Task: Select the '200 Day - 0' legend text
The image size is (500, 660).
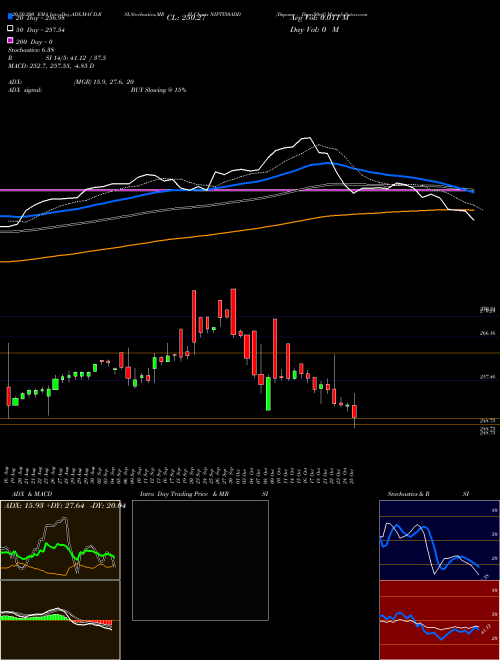Action: tap(35, 42)
